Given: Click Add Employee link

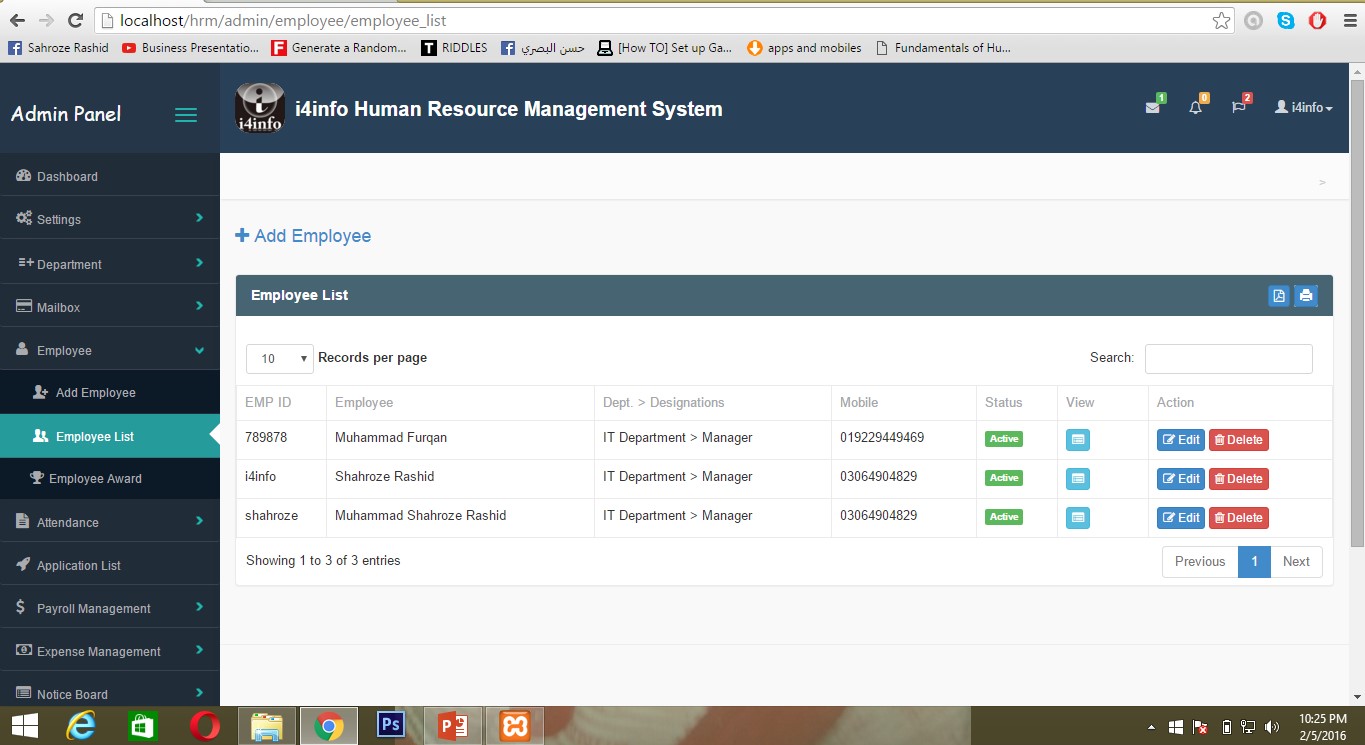Looking at the screenshot, I should click(x=303, y=235).
